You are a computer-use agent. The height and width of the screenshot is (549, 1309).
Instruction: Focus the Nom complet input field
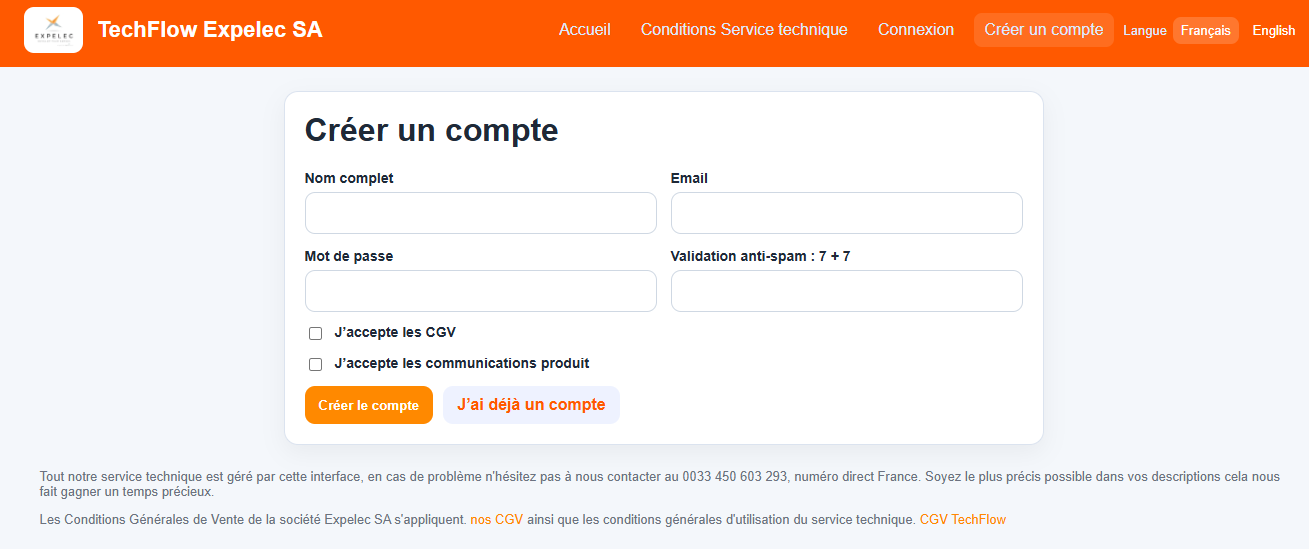click(481, 213)
